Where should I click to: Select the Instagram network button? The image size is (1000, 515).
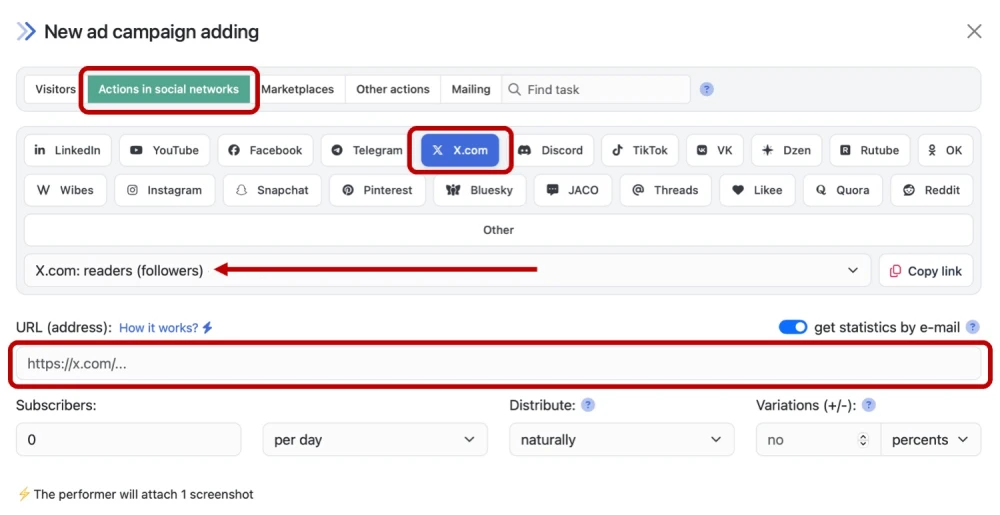click(x=165, y=190)
